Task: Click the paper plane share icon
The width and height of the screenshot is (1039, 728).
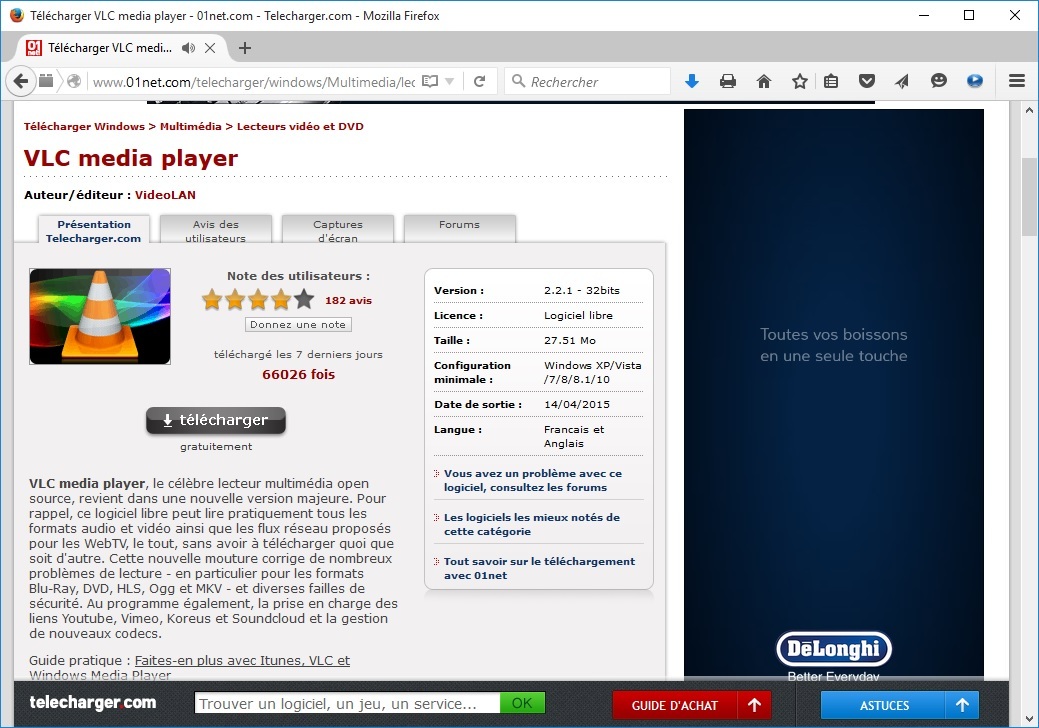Action: 902,81
